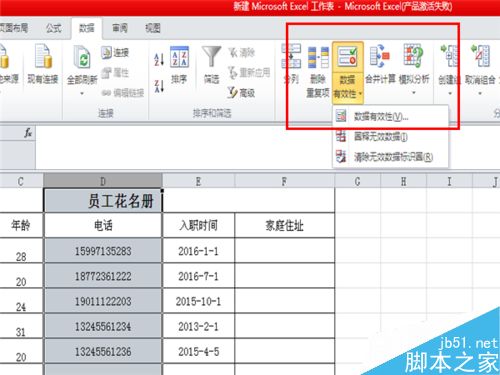Select the 员工花名册 title cell
Image resolution: width=500 pixels, height=375 pixels.
[103, 201]
